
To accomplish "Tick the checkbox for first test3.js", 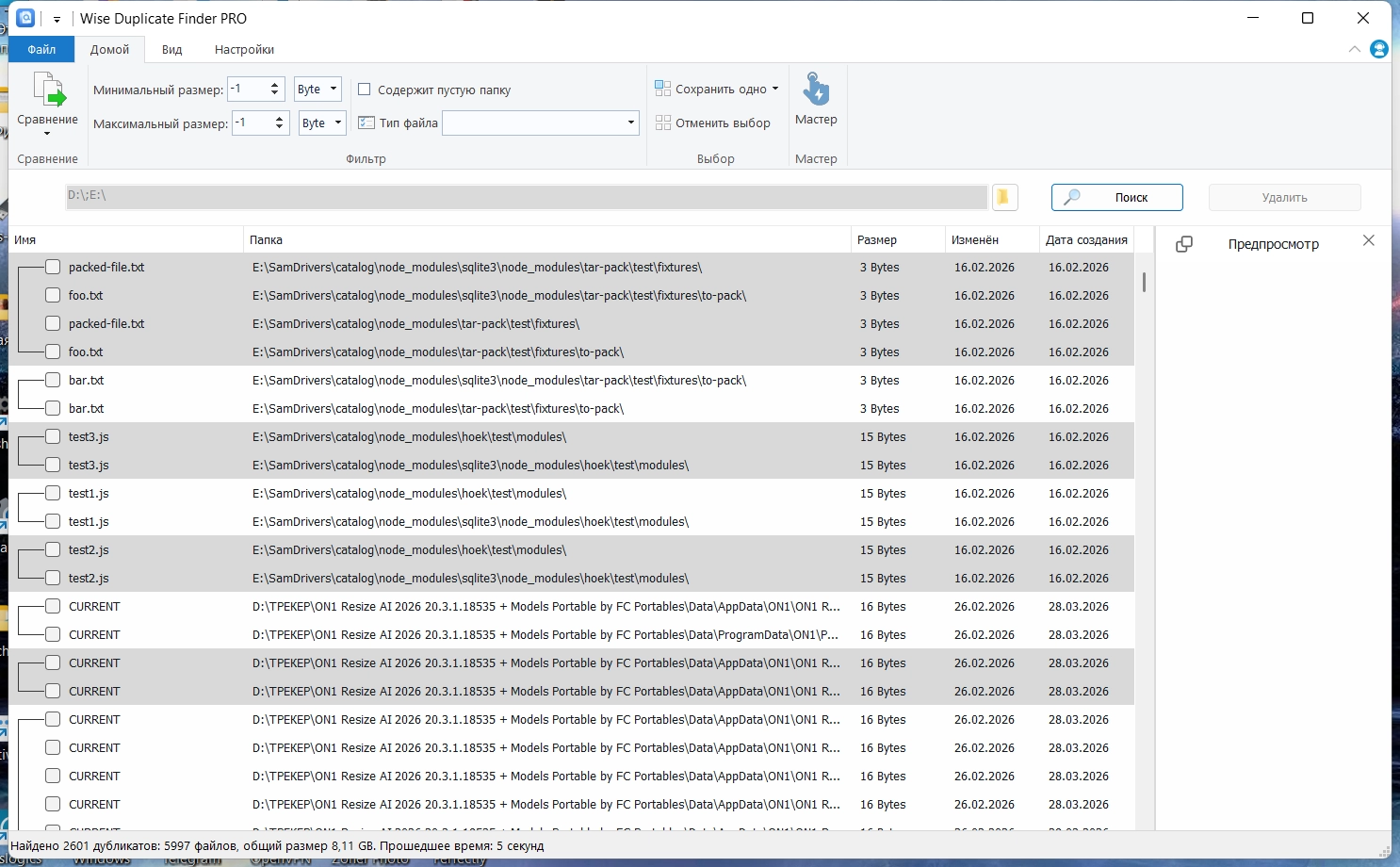I will [53, 437].
